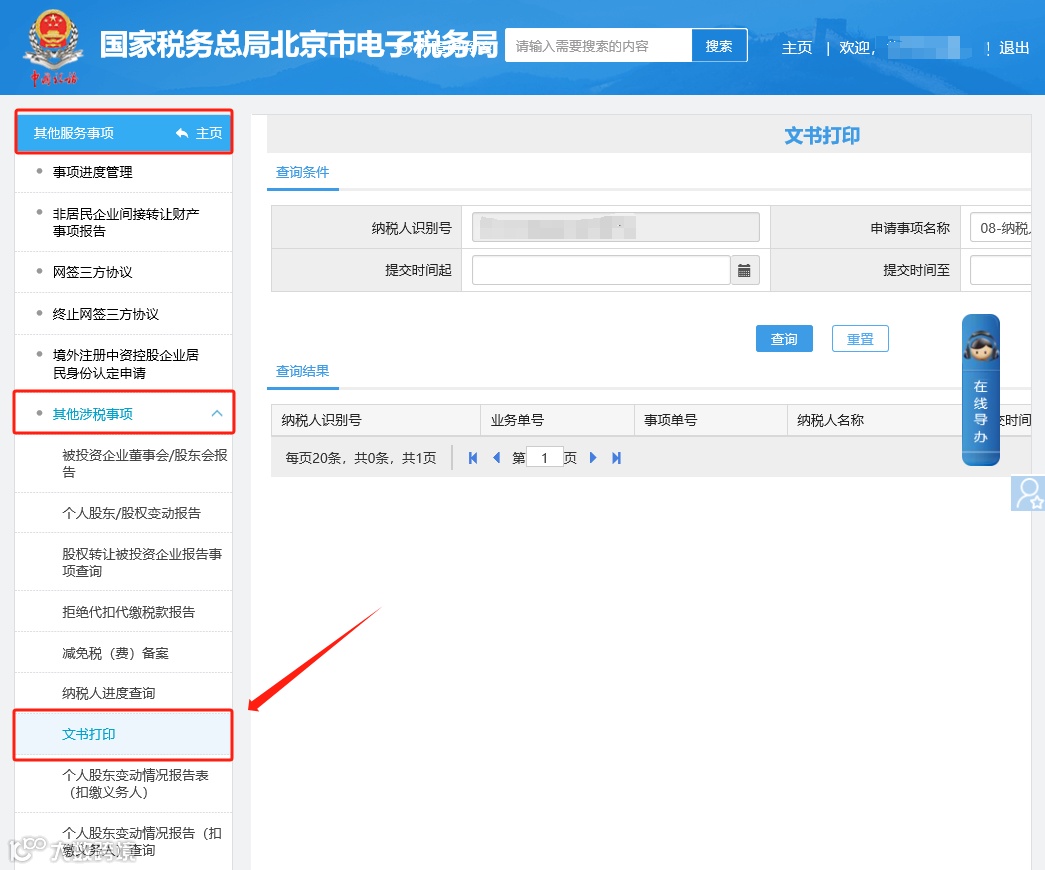1045x870 pixels.
Task: Click the 每页20条，共0条，共1页 text
Action: [x=361, y=458]
